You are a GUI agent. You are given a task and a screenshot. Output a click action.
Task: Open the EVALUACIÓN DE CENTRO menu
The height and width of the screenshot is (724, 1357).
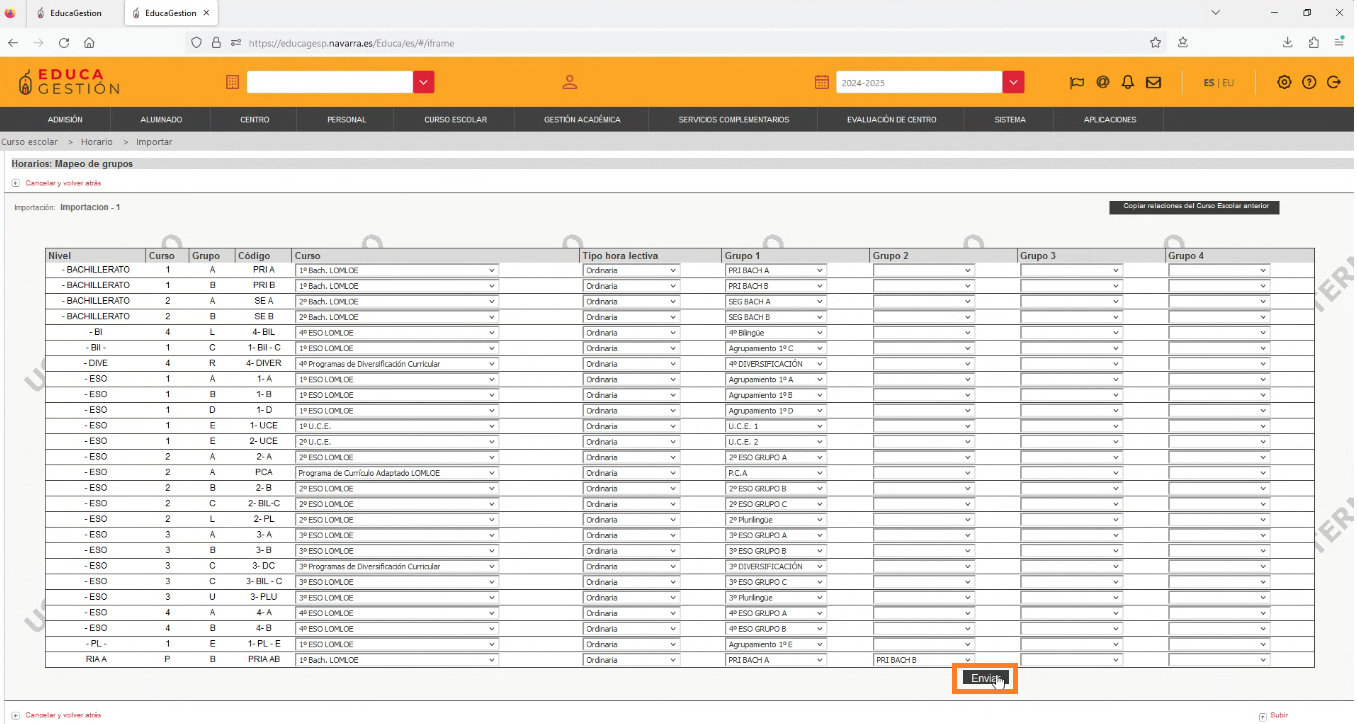[891, 120]
